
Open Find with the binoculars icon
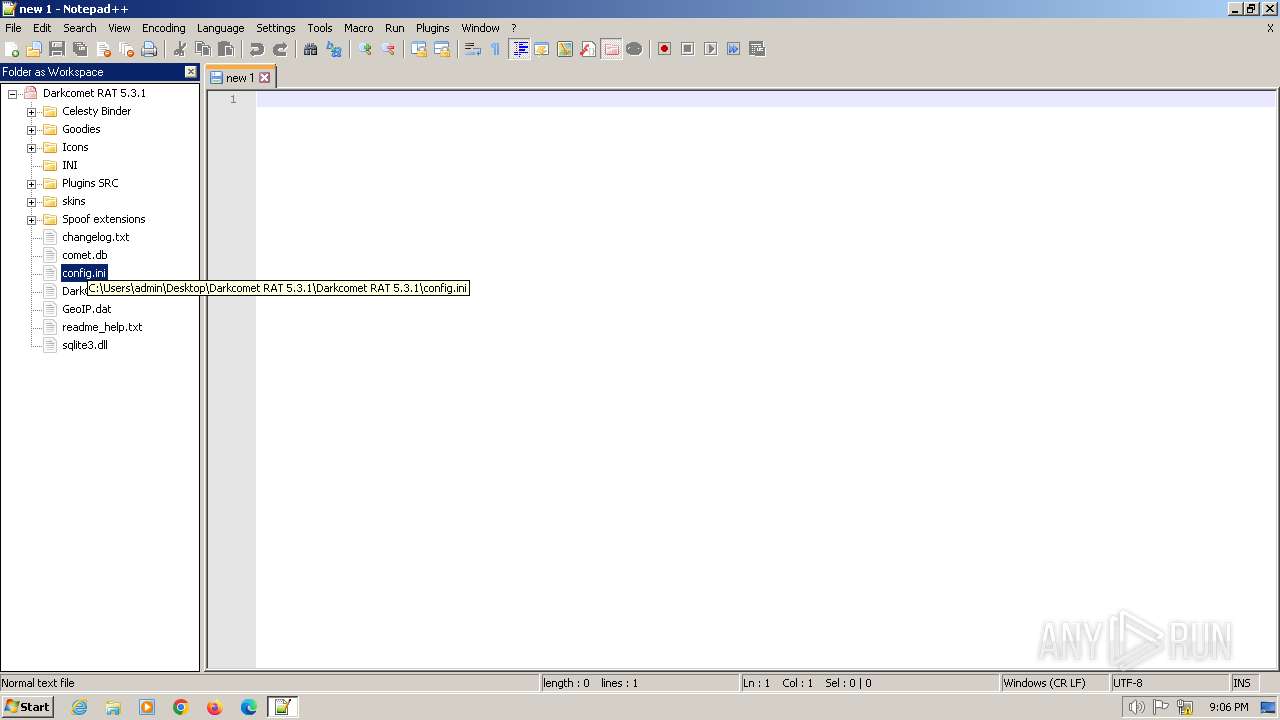point(311,49)
